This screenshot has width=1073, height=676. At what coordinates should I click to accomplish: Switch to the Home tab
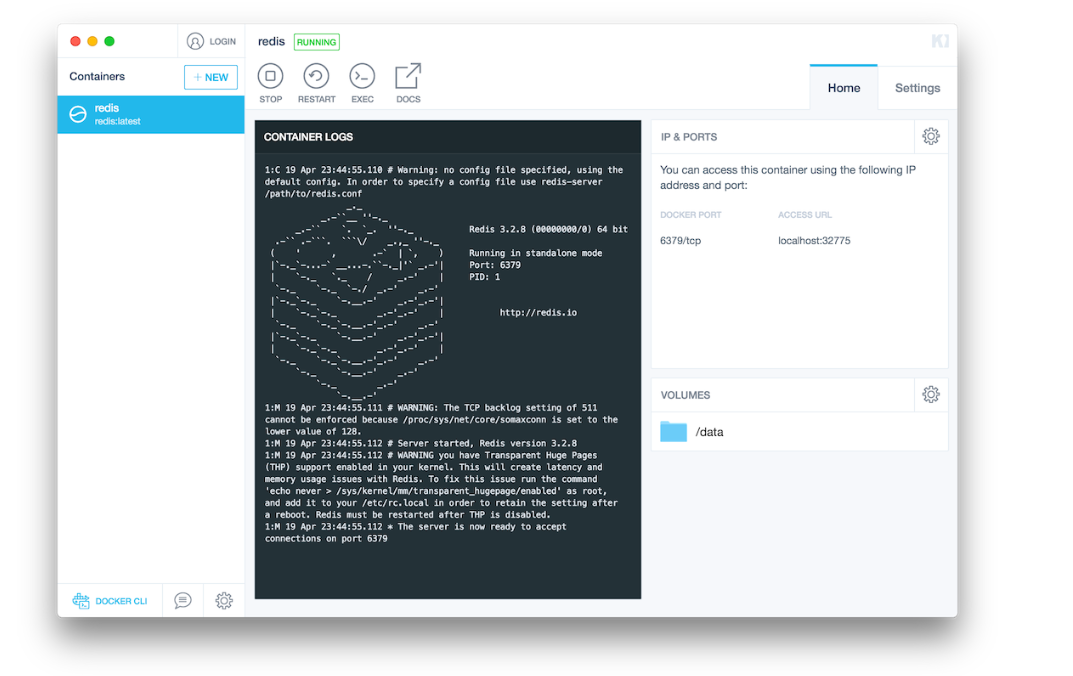click(x=844, y=88)
